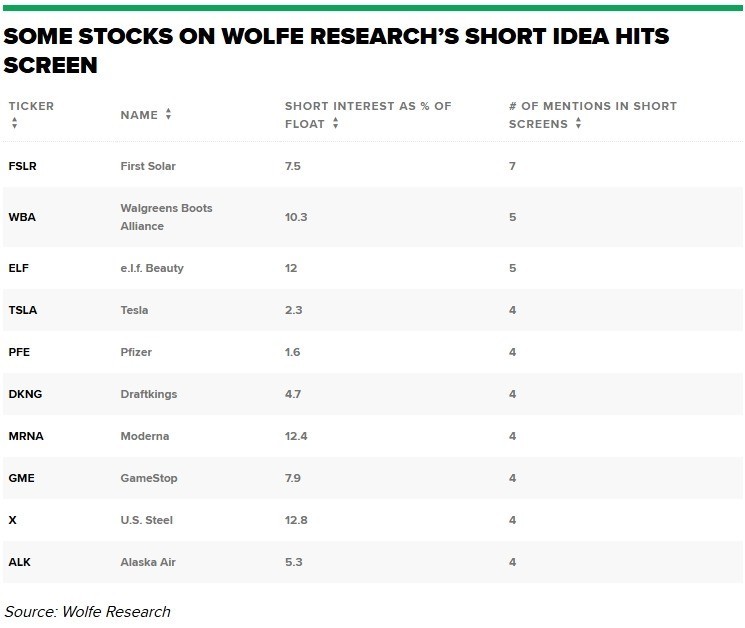This screenshot has height=628, width=745.
Task: Select the e.l.f. Beauty name cell
Action: point(152,268)
